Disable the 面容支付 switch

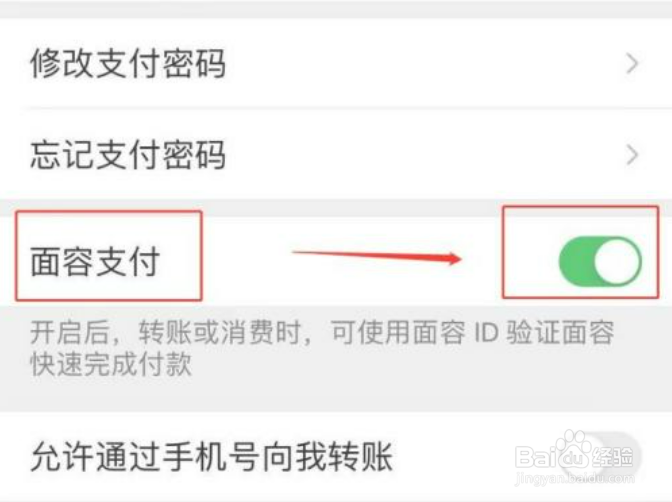click(x=600, y=261)
